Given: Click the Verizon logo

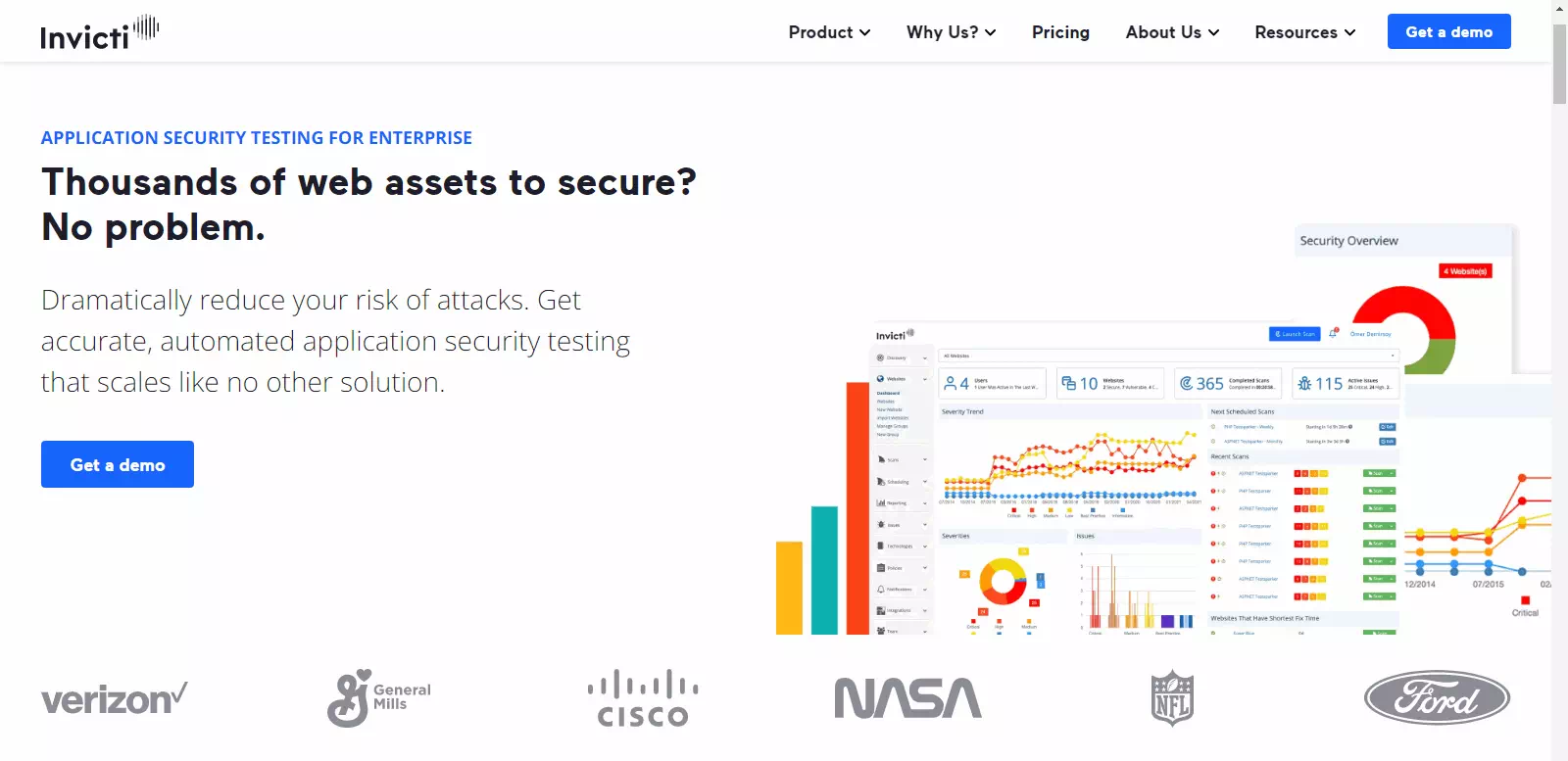Looking at the screenshot, I should tap(114, 698).
